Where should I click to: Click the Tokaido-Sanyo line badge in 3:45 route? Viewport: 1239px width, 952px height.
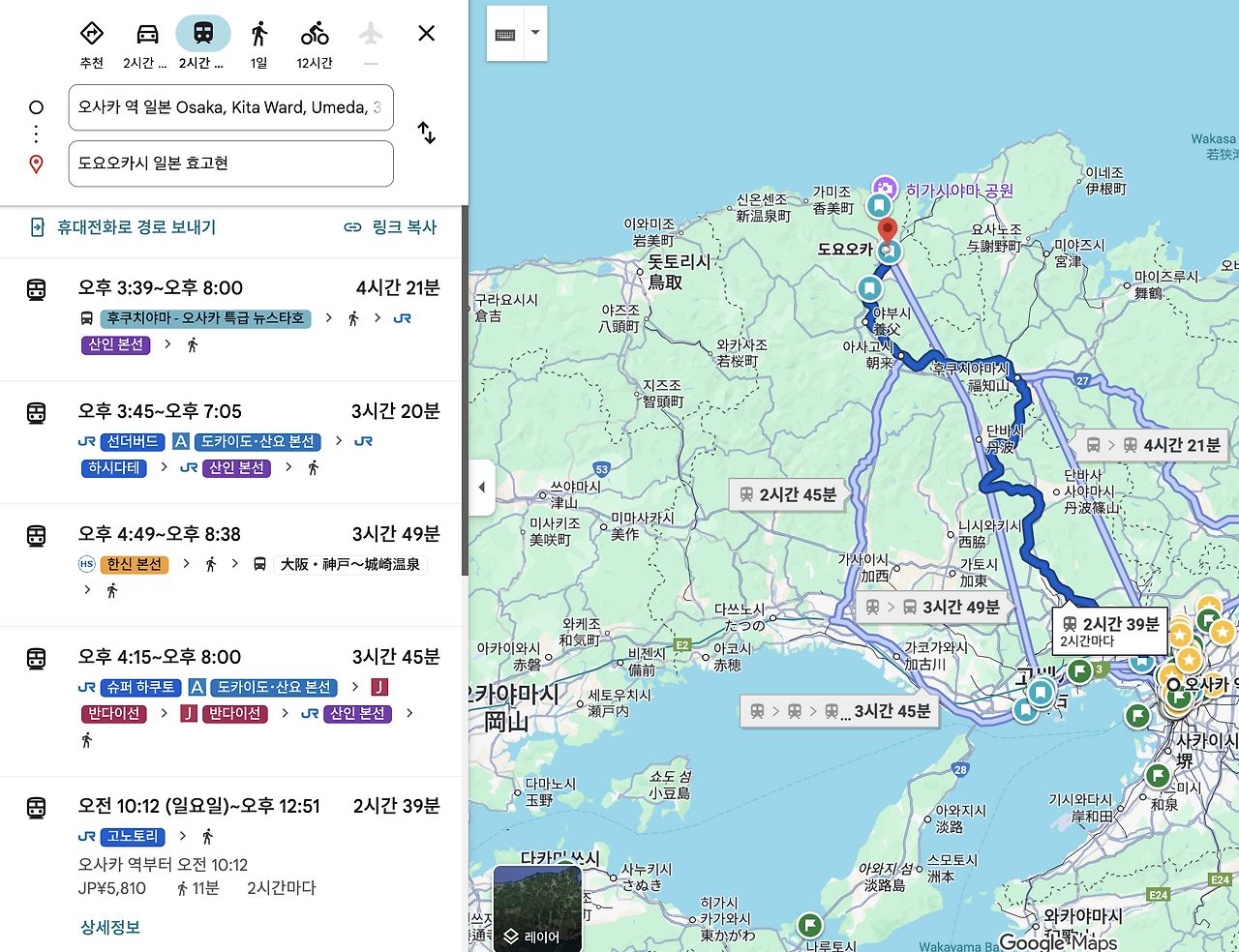click(x=257, y=442)
